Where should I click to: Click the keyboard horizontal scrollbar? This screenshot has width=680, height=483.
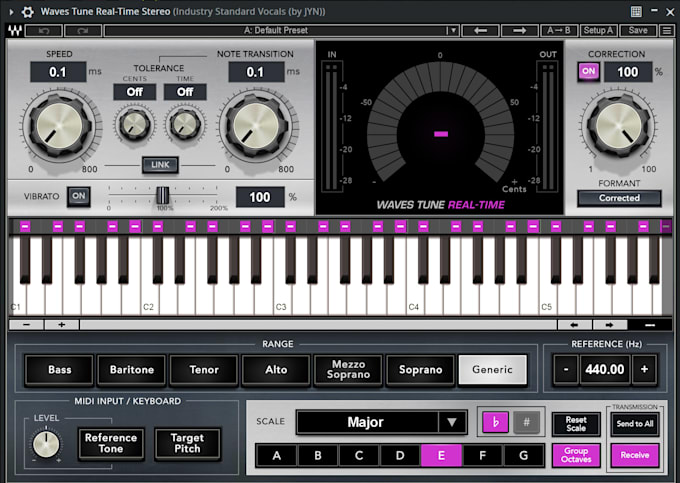point(318,325)
